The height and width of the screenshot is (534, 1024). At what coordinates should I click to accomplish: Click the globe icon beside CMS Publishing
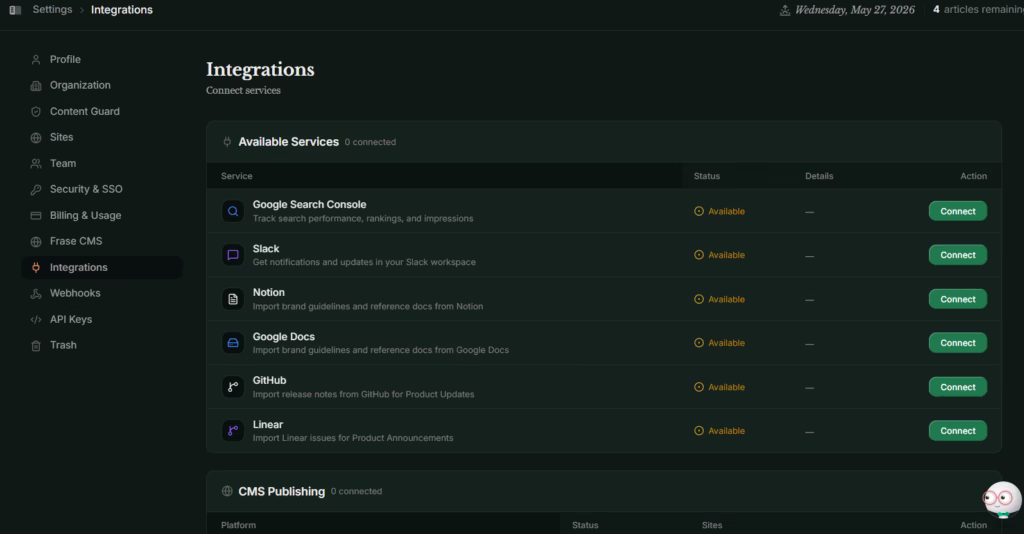point(227,491)
